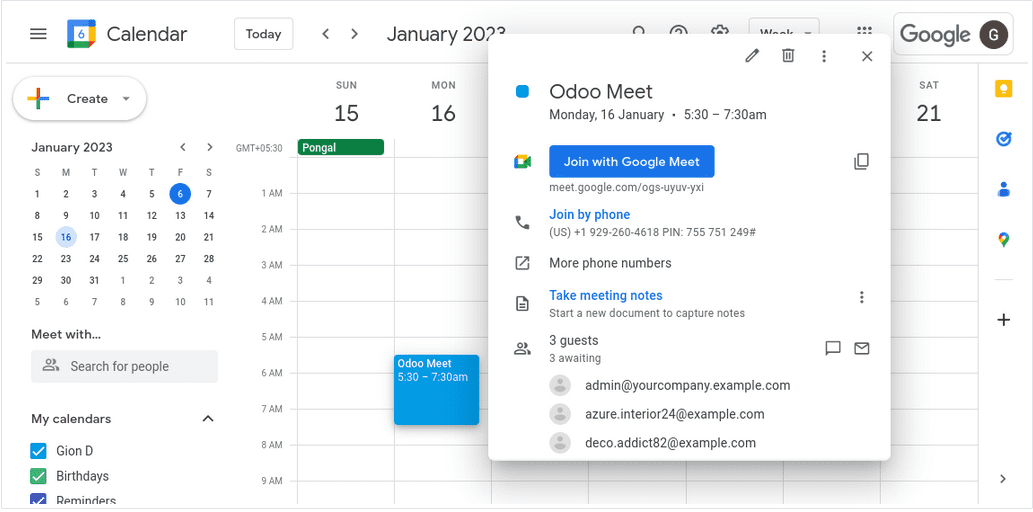Open Google Maps in the side panel
1033x512 pixels.
(1003, 239)
